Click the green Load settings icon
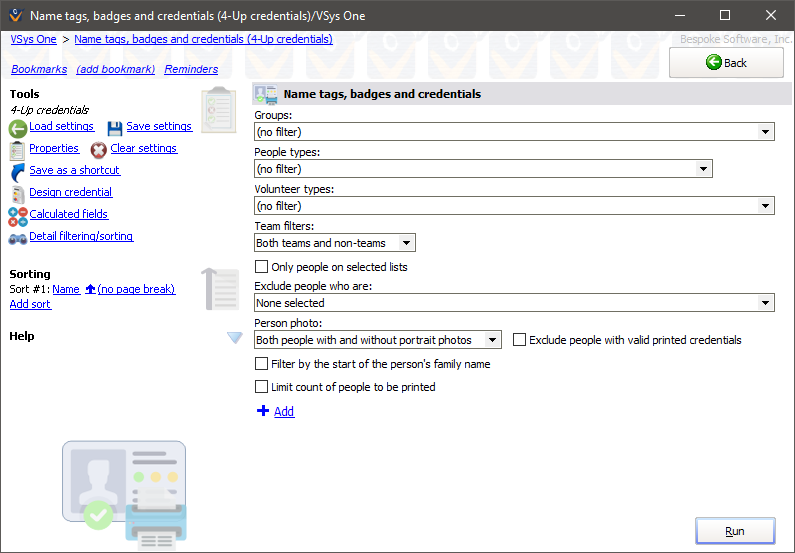The image size is (795, 553). (18, 128)
